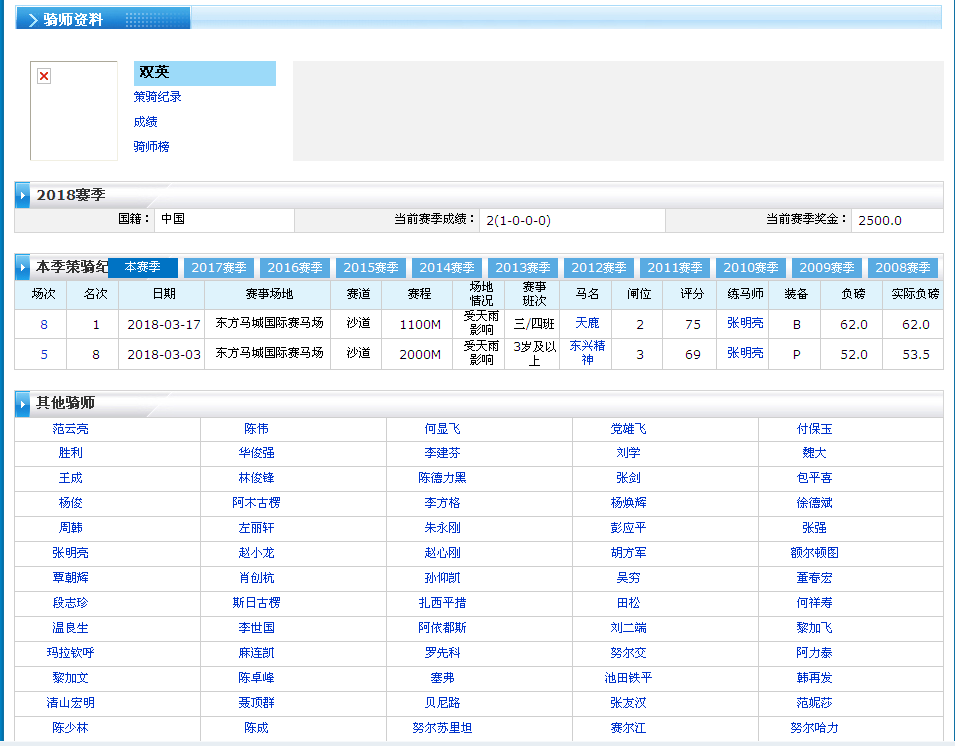Screen dimensions: 955x746
Task: Open the 策骑纪录 link
Action: [x=157, y=97]
